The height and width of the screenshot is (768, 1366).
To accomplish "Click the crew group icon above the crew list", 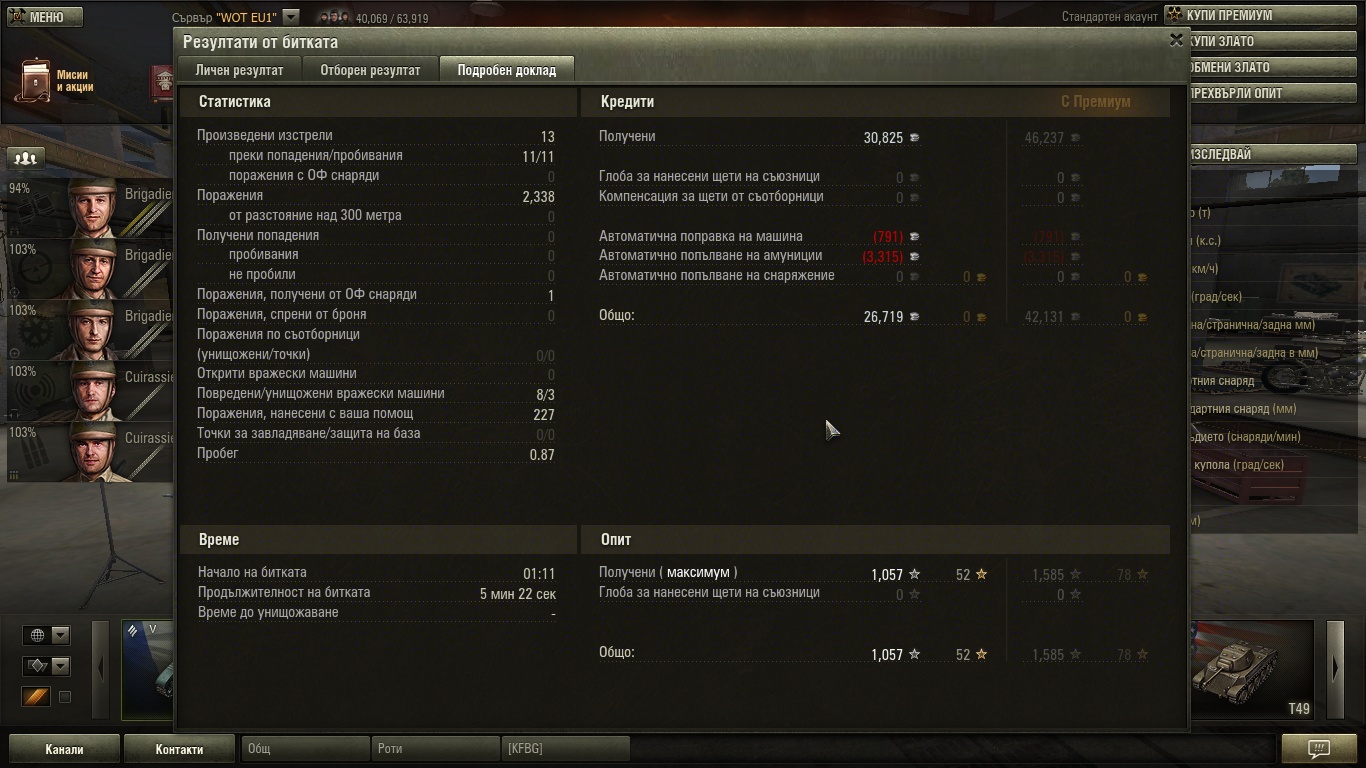I will point(27,158).
